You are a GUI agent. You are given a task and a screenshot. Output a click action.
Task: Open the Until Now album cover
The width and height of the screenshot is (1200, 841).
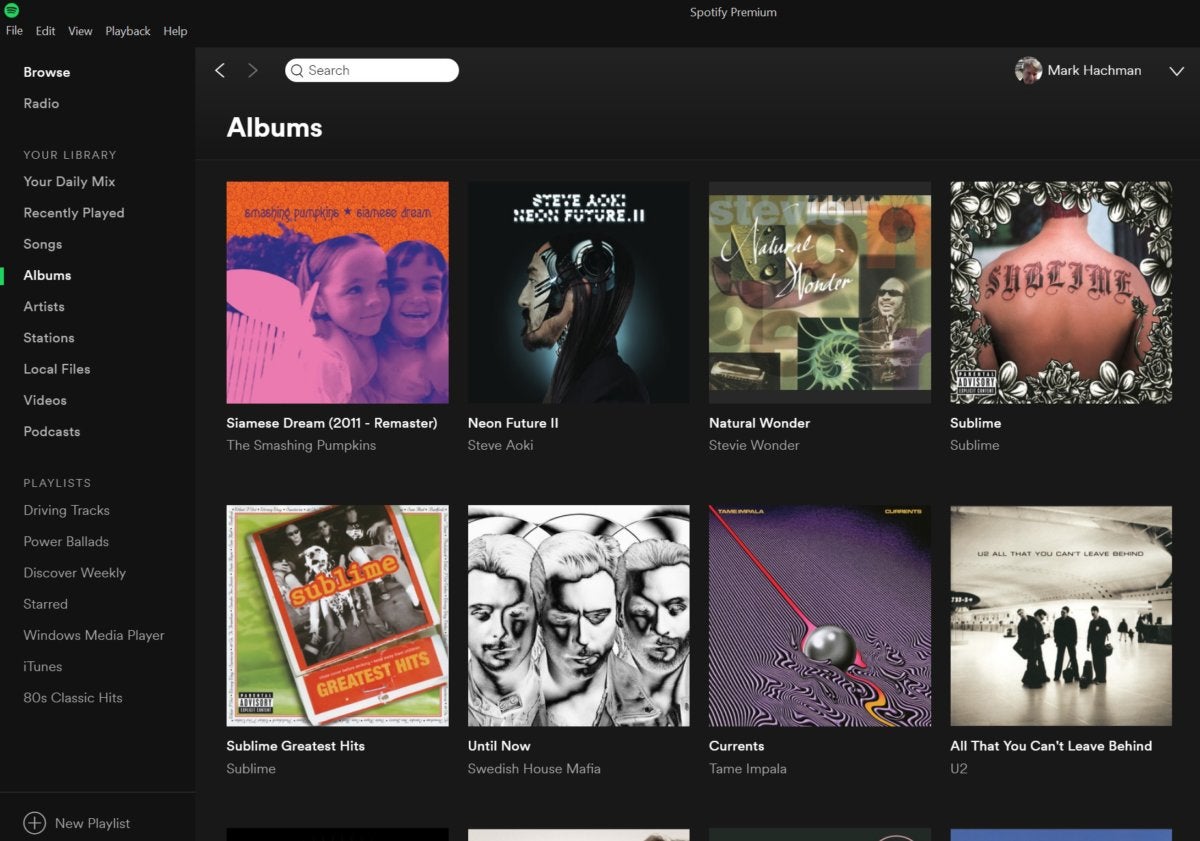[x=579, y=615]
